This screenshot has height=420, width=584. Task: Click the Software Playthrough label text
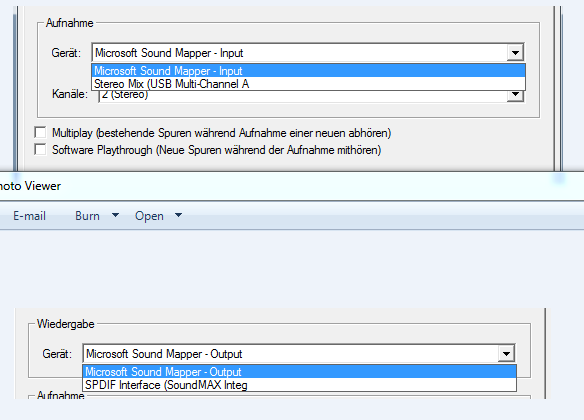(216, 150)
